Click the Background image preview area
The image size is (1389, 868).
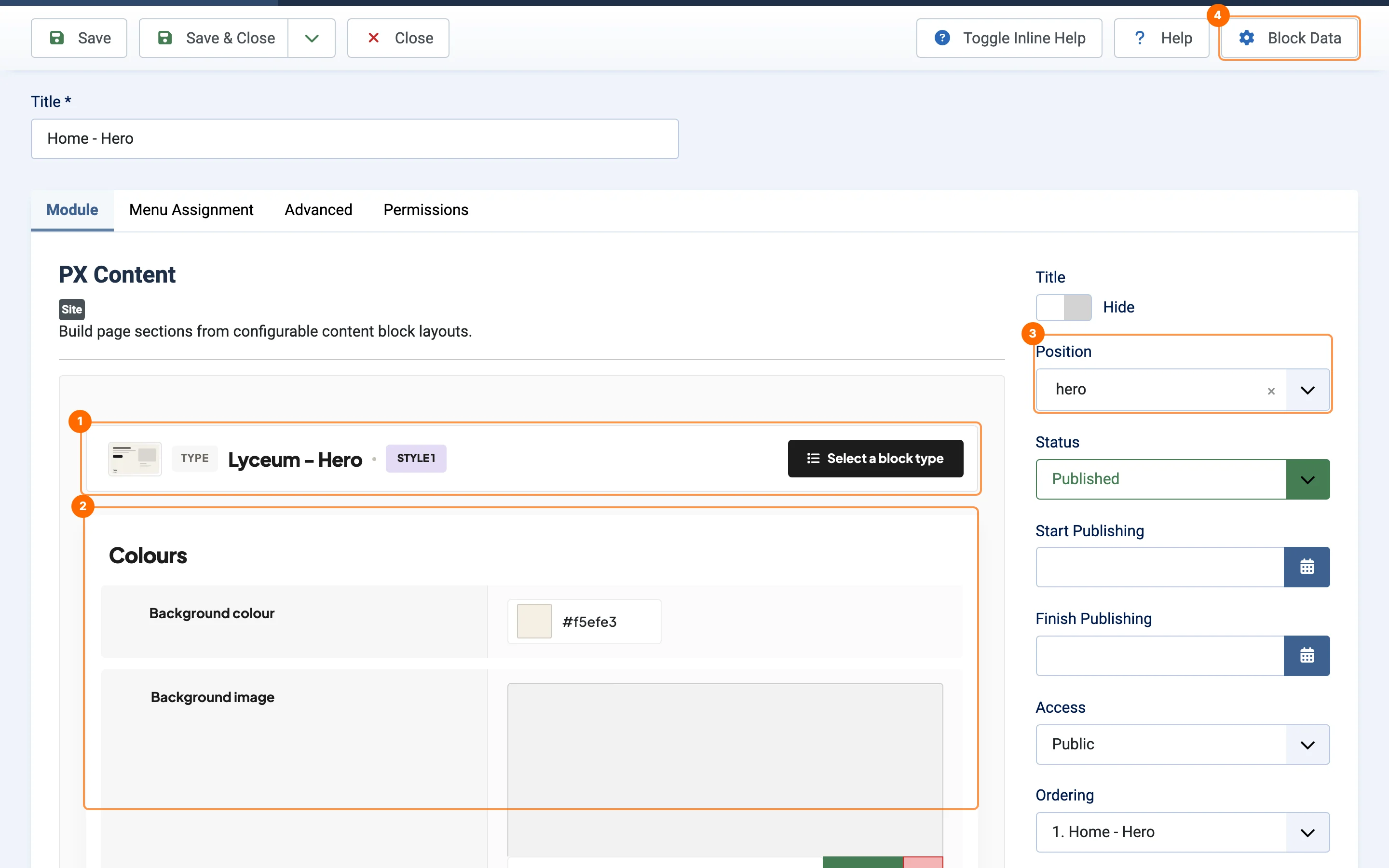pos(725,769)
